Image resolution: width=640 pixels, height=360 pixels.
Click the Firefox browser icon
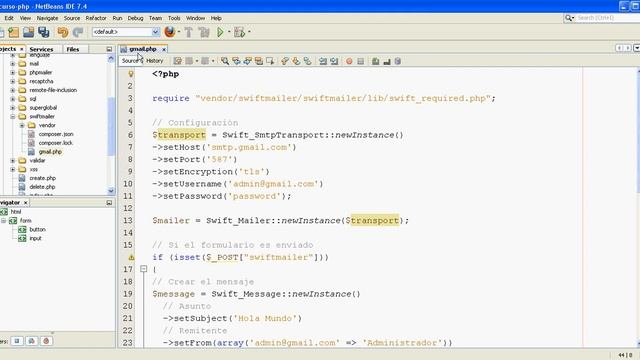(x=169, y=32)
